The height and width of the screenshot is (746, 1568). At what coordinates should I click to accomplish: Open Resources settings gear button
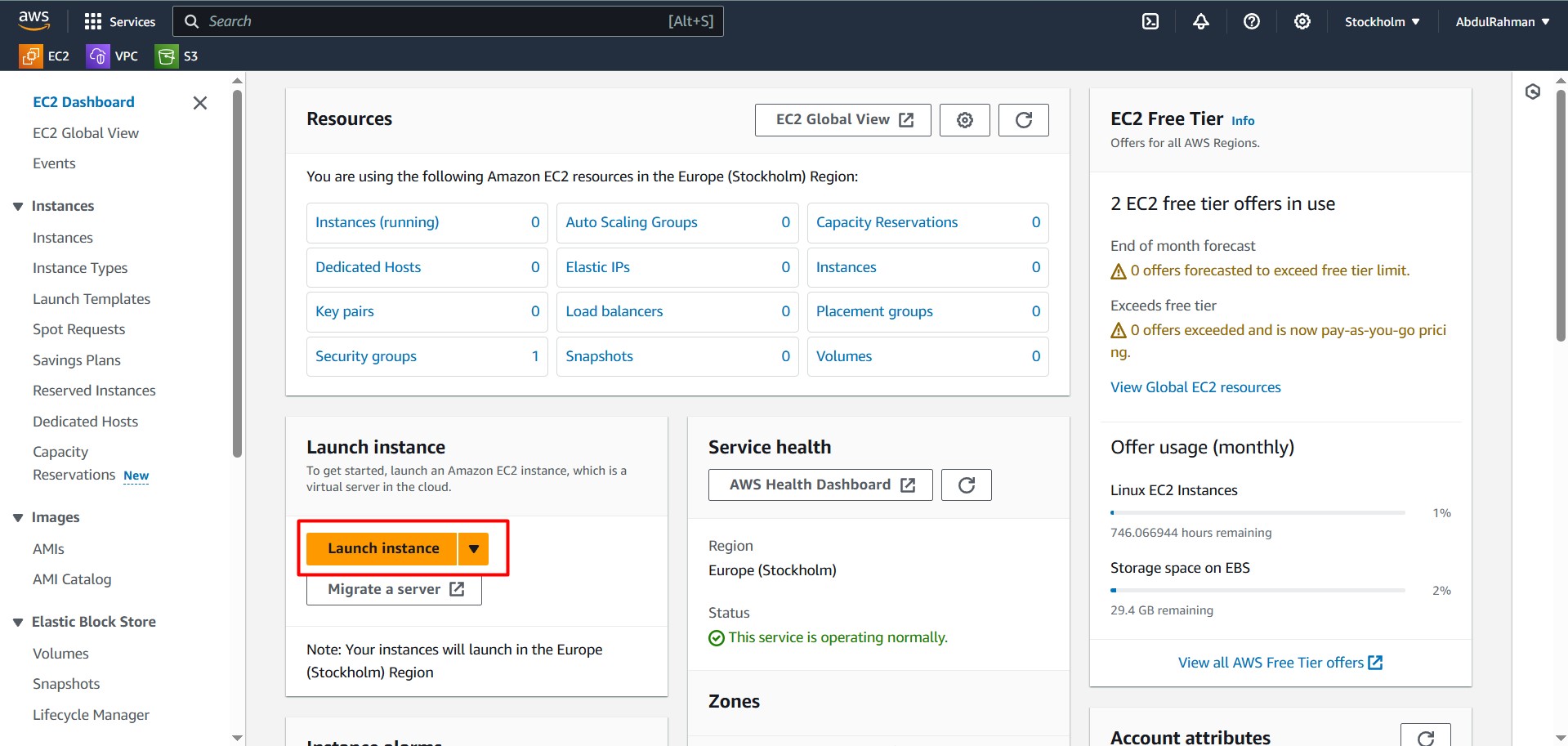965,120
